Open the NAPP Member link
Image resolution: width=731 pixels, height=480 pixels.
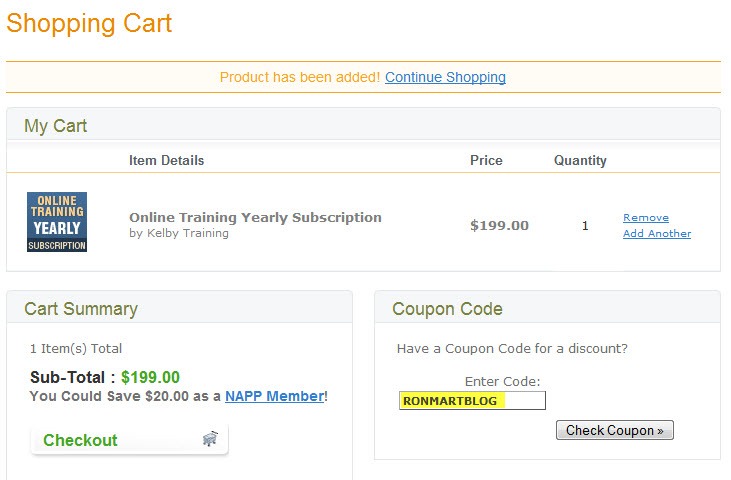[275, 396]
